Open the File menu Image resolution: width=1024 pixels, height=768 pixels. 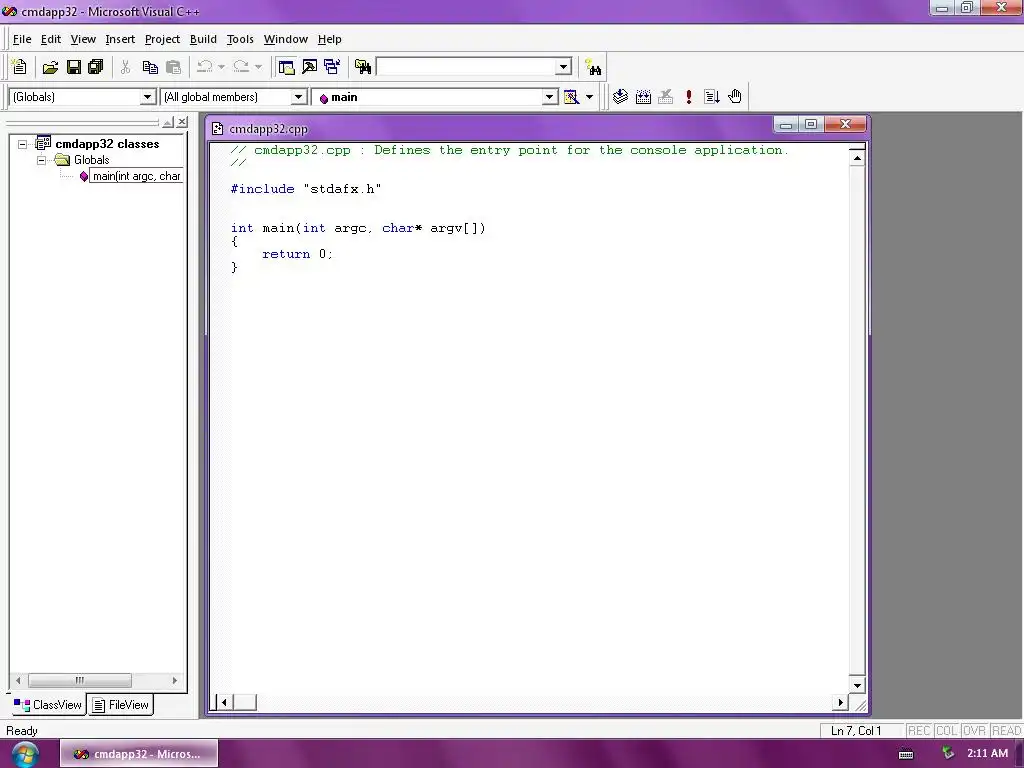point(22,39)
